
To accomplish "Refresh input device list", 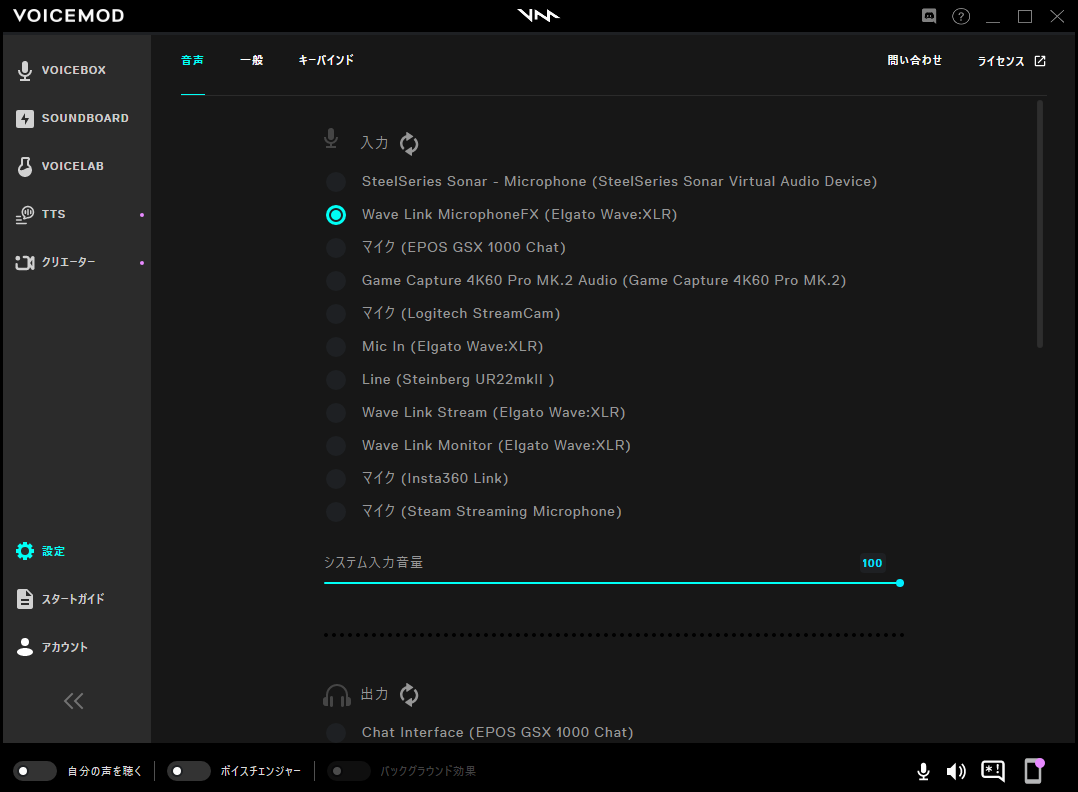I will click(409, 144).
